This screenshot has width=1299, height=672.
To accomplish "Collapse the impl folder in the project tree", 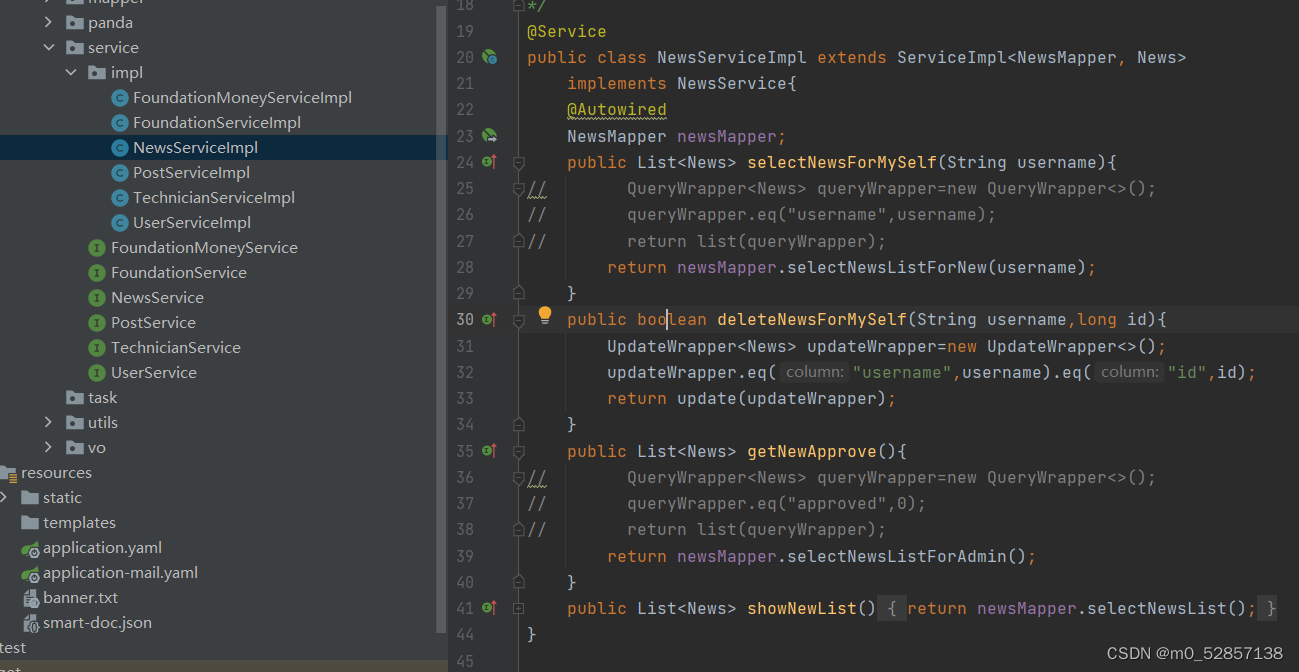I will coord(70,72).
